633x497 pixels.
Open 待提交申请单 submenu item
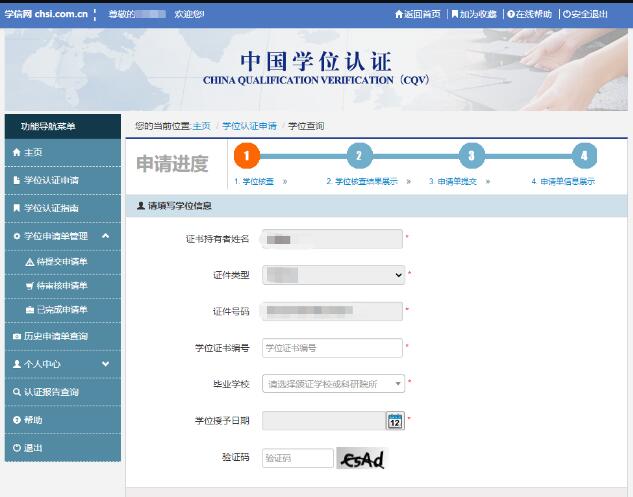click(x=62, y=262)
